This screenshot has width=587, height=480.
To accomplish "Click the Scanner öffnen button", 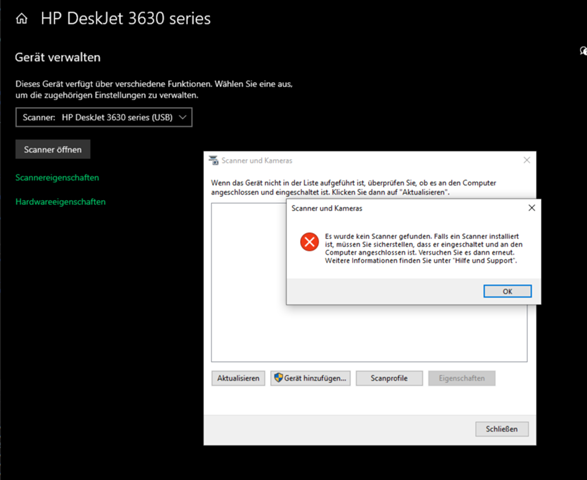I will tap(53, 149).
